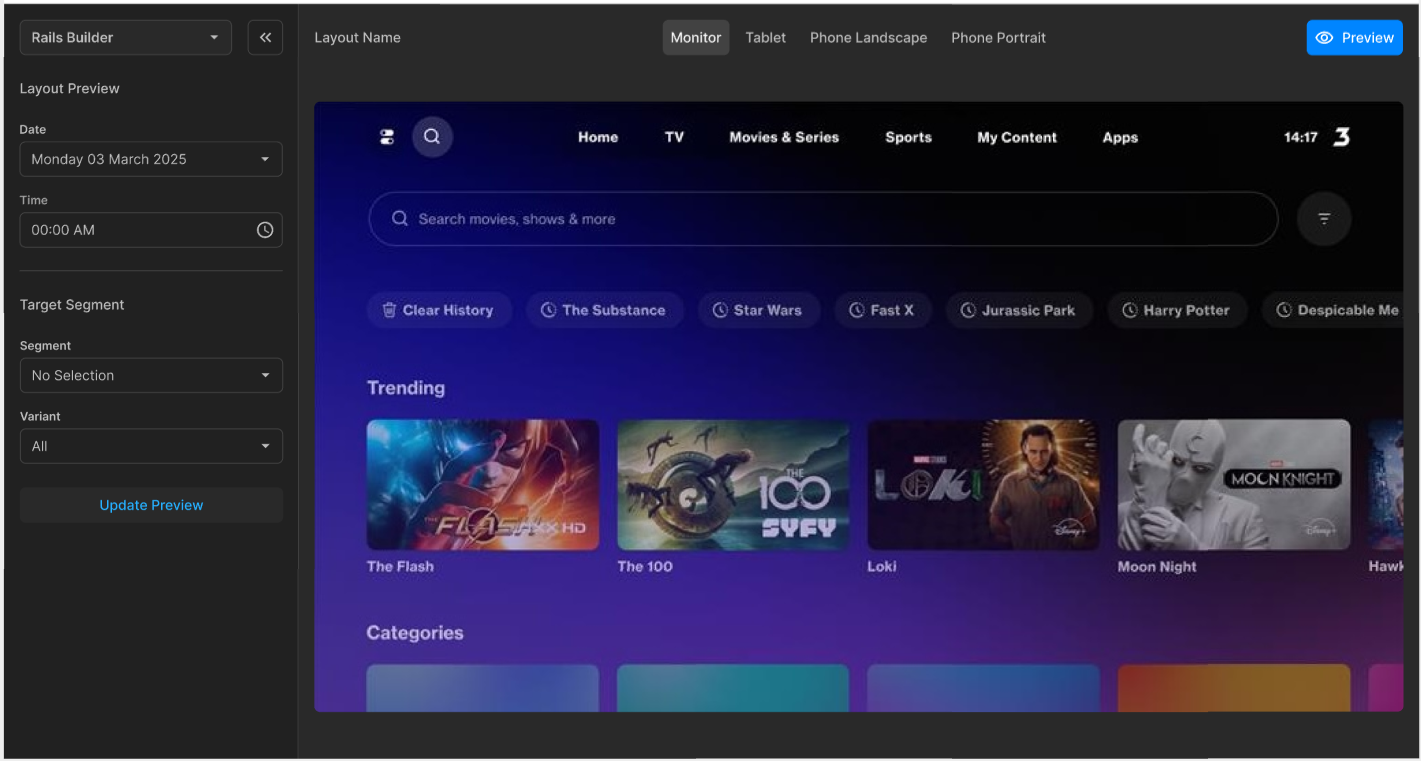
Task: Click the Time input field
Action: point(151,230)
